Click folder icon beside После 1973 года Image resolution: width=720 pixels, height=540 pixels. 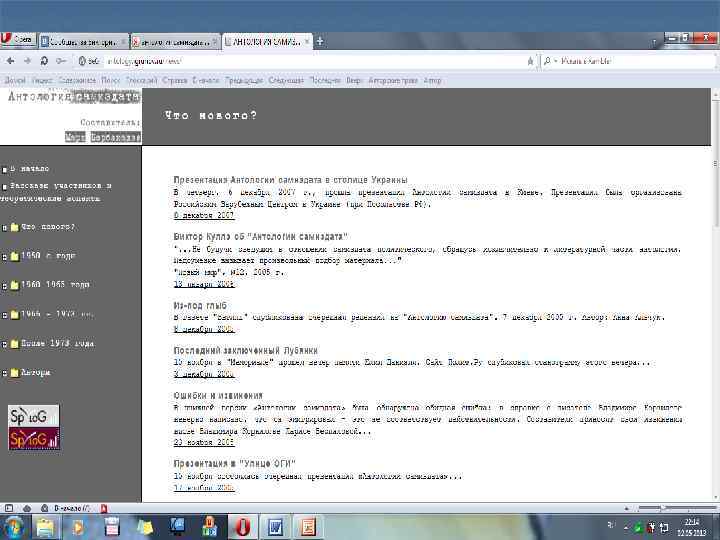tap(14, 343)
